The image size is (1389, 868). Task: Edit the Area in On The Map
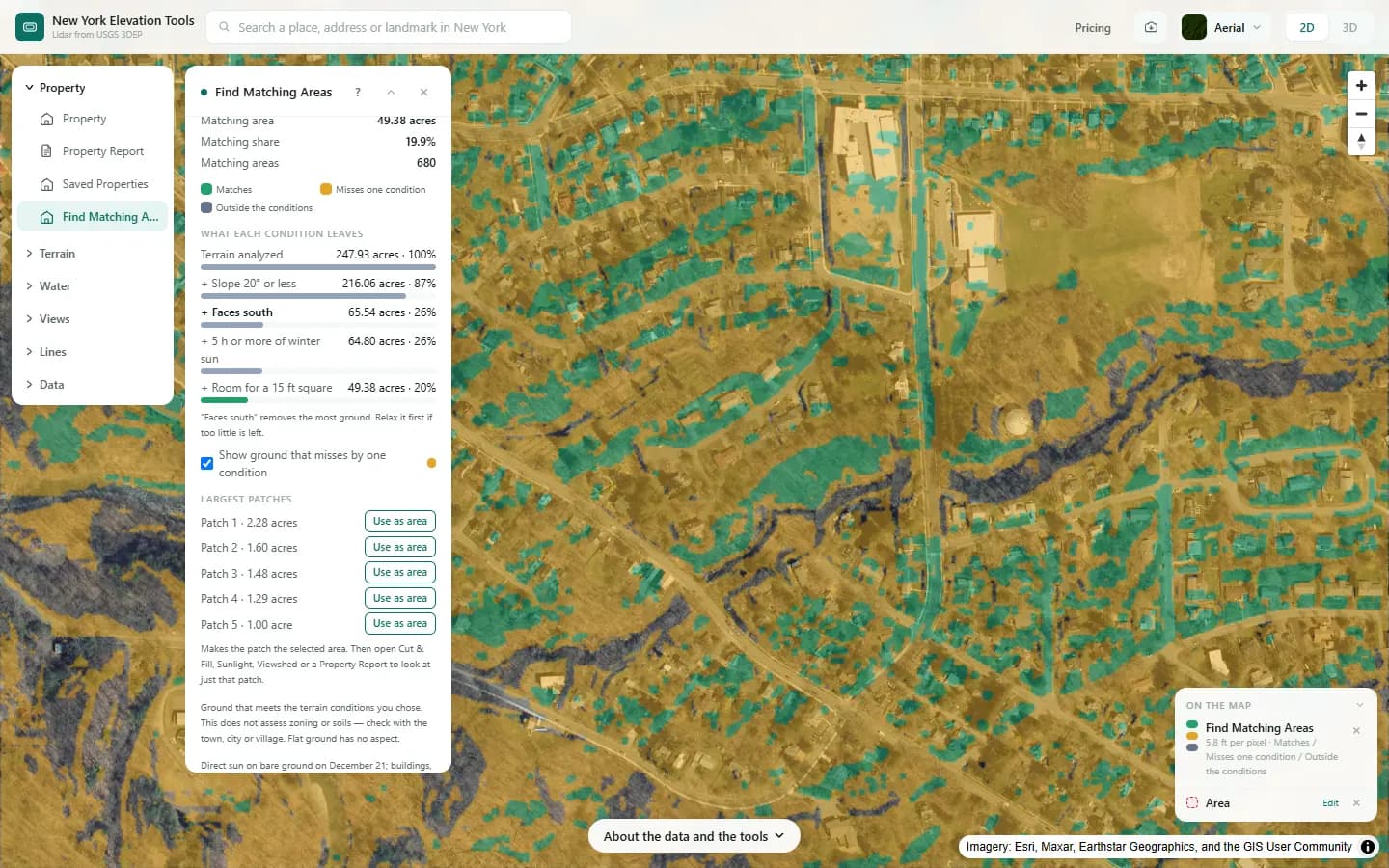pos(1330,803)
